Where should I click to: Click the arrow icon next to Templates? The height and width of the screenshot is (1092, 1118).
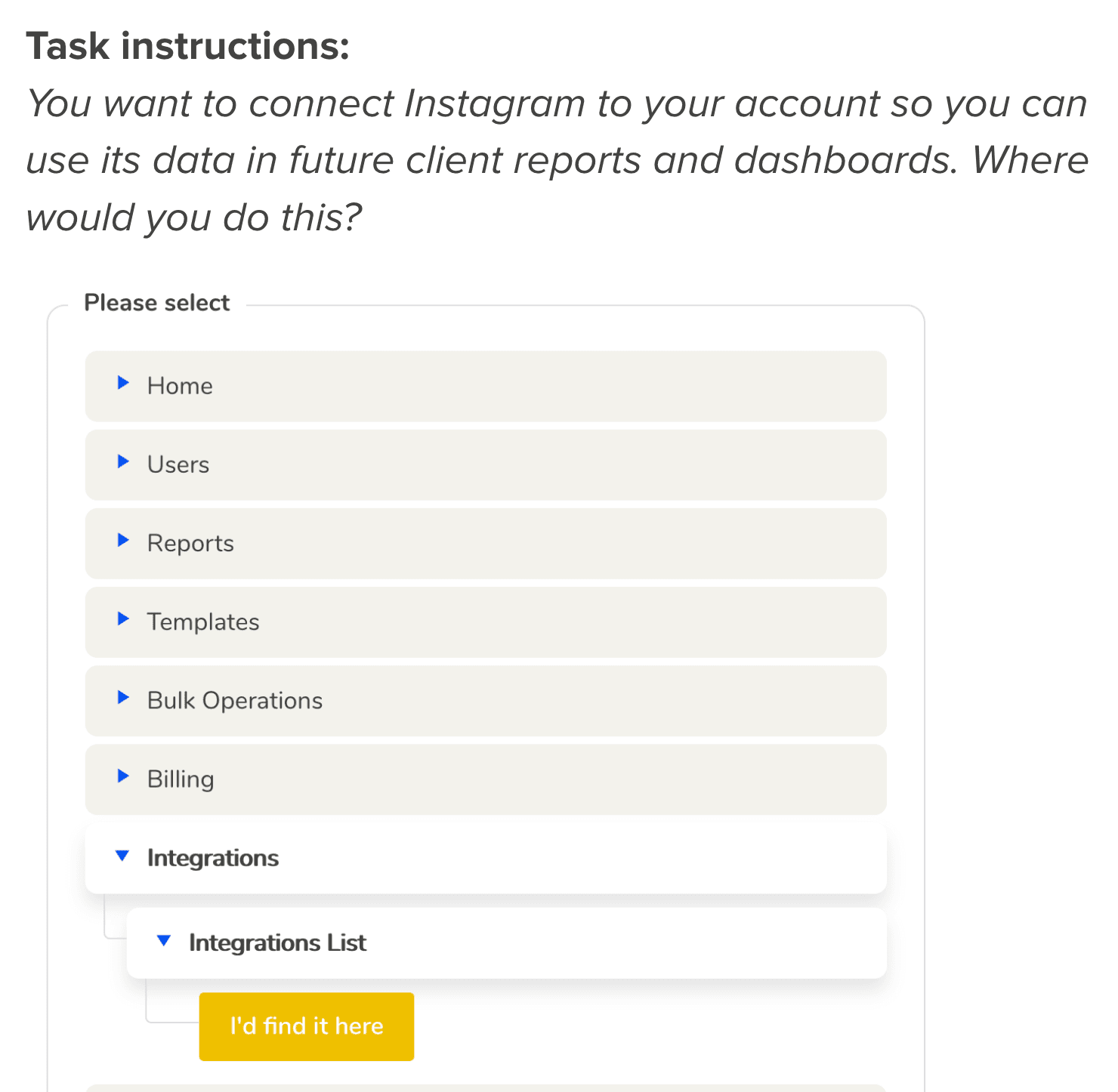click(123, 619)
